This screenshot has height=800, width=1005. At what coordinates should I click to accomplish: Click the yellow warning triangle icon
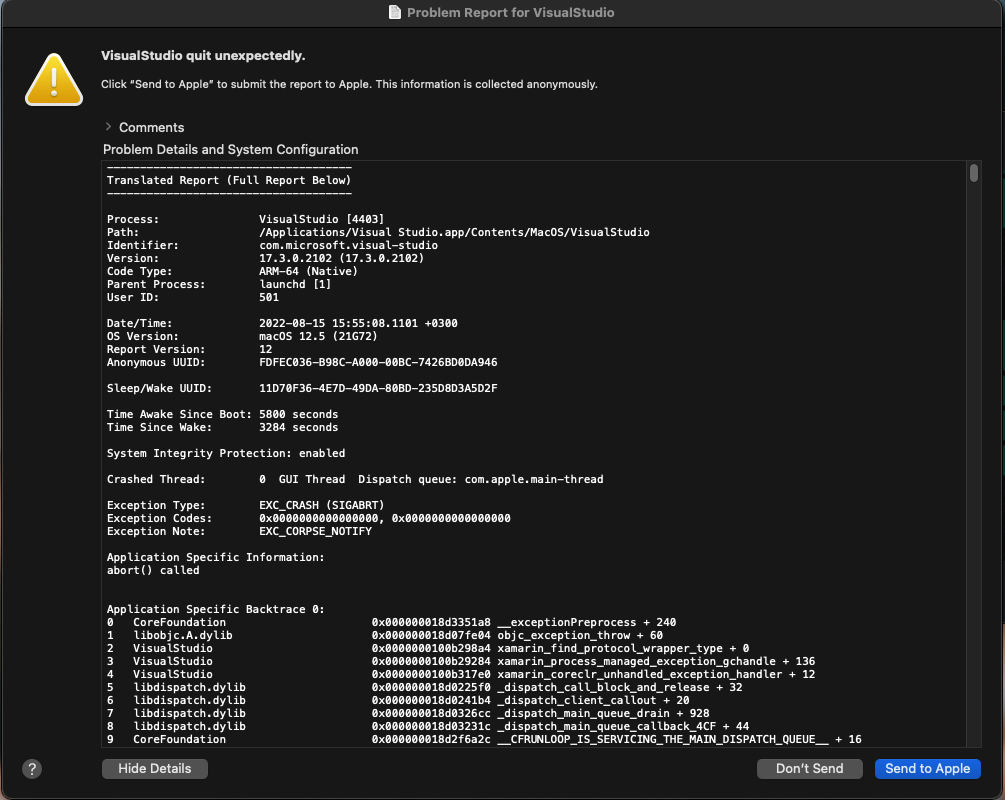54,80
